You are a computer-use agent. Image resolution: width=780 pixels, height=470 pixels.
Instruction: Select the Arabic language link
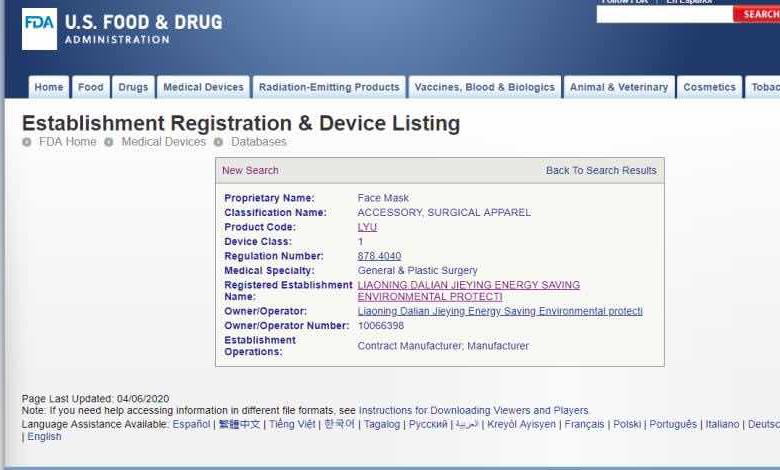pos(467,424)
